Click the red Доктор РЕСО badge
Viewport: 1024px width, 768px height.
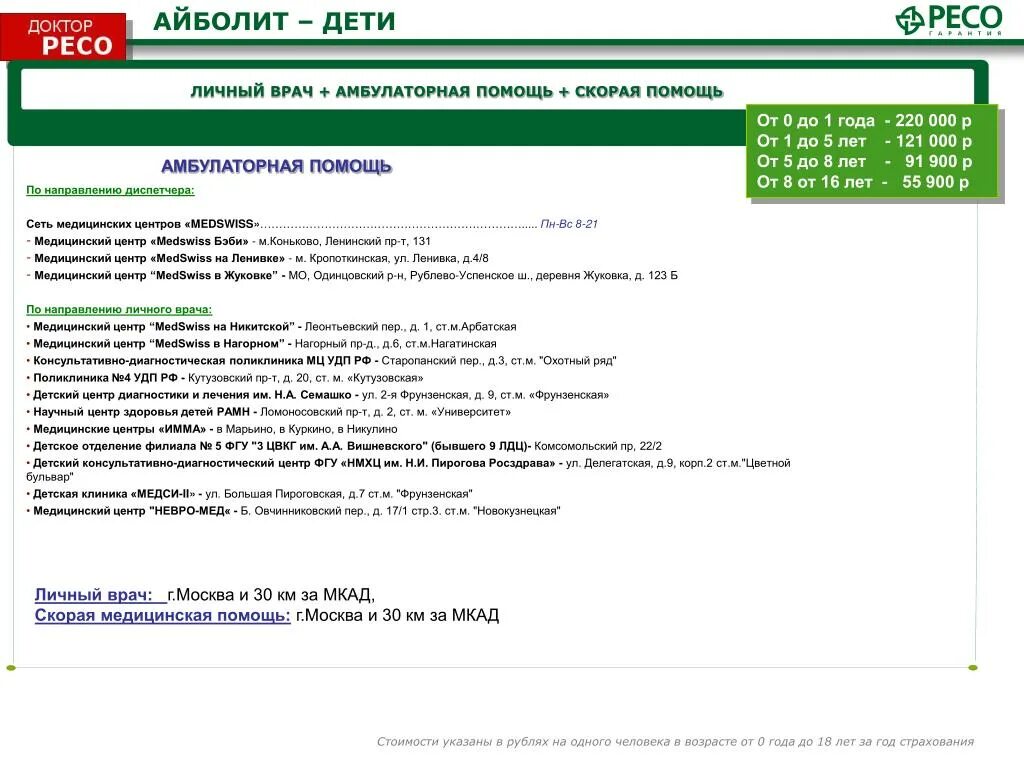(x=63, y=37)
